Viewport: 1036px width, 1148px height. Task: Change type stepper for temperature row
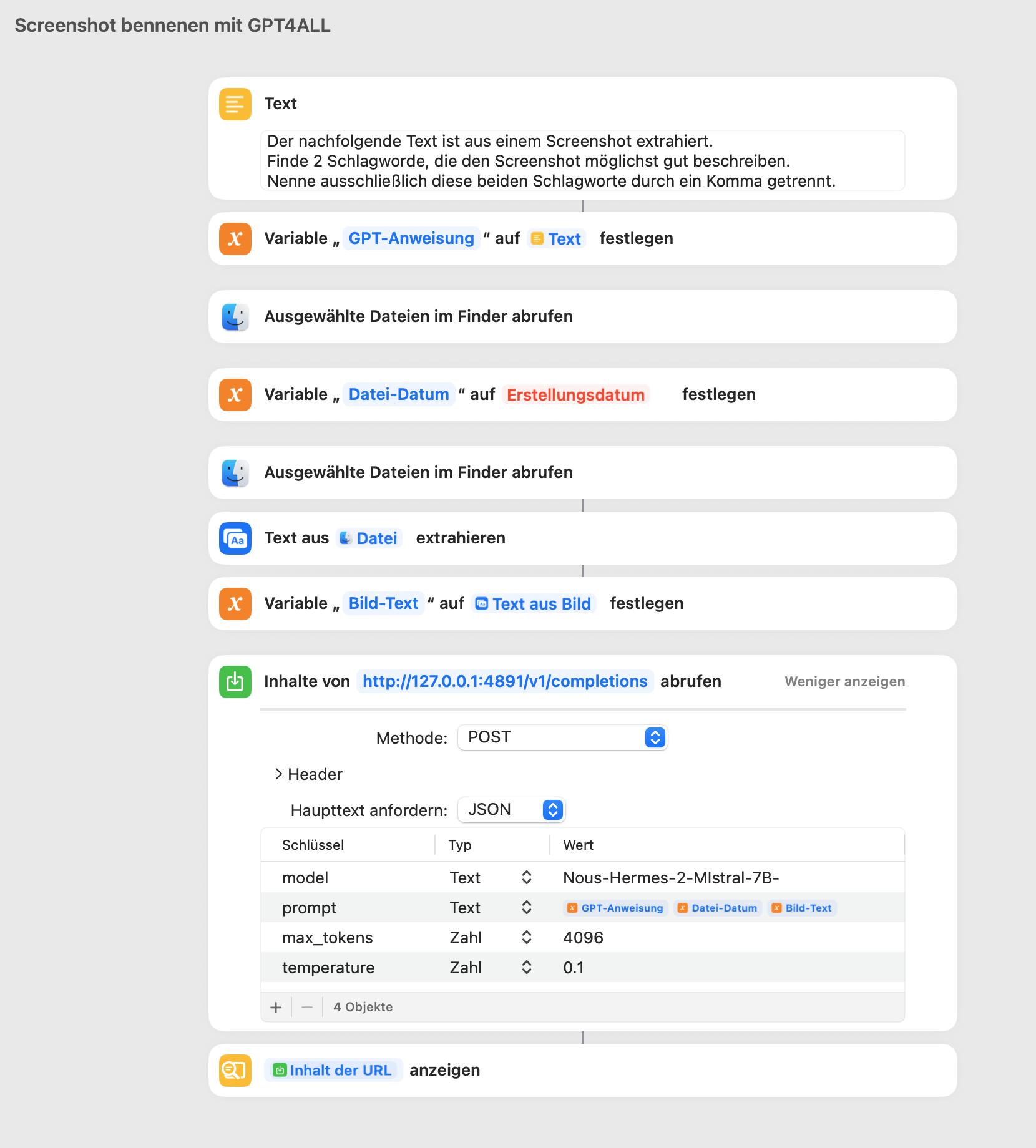[526, 968]
